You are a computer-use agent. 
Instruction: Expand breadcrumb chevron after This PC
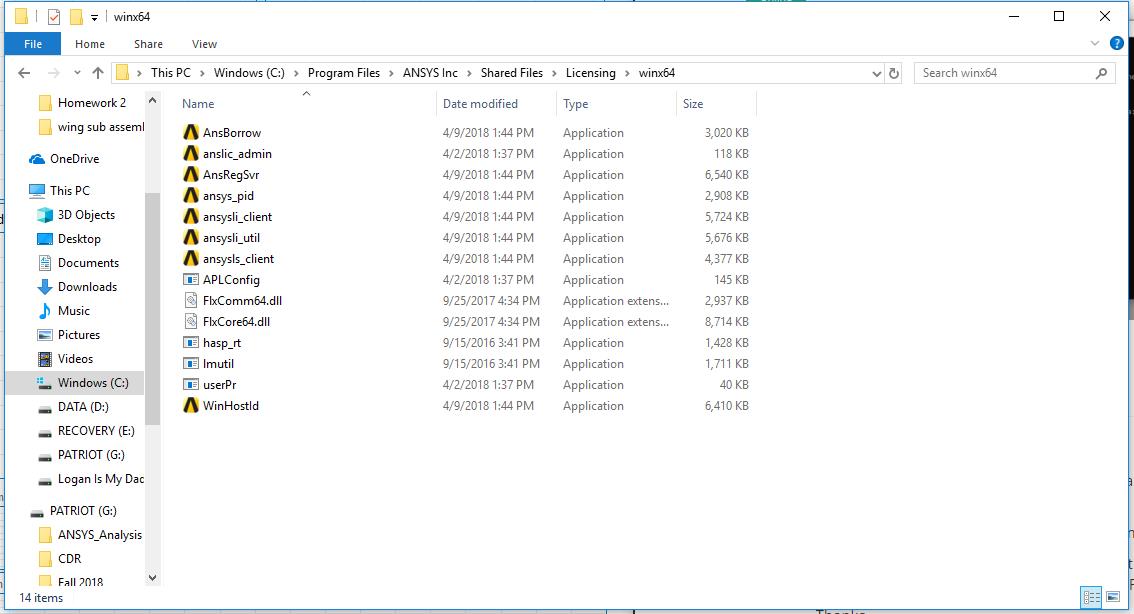202,73
